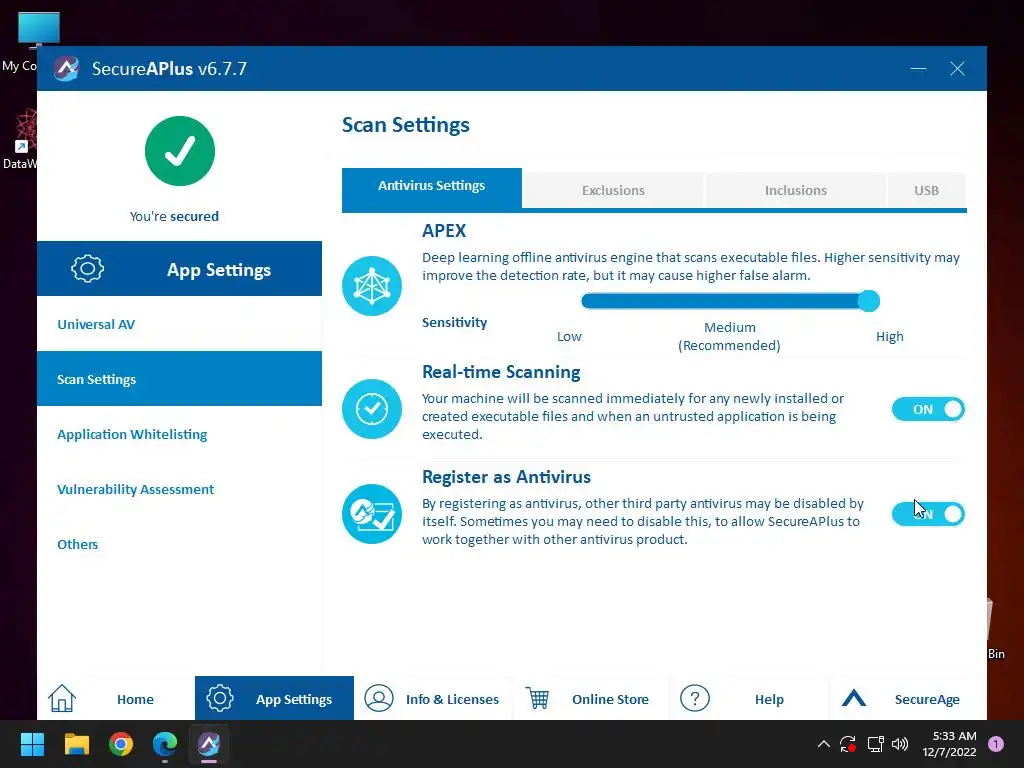Switch to the Inclusions tab
The image size is (1024, 768).
pyautogui.click(x=795, y=190)
